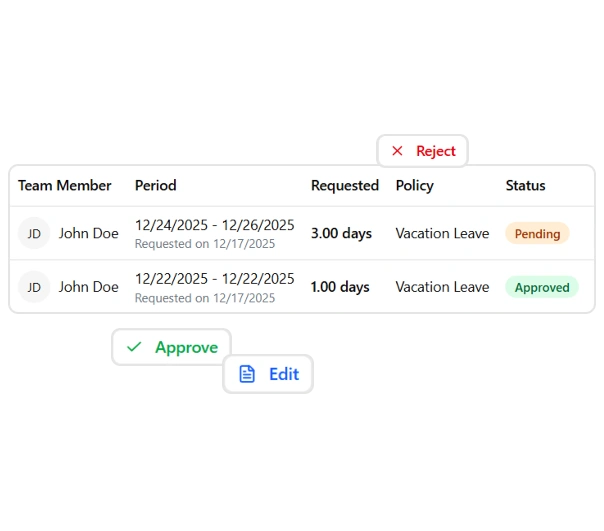This screenshot has width=604, height=531.
Task: Click the checkmark icon on Approve
Action: click(x=134, y=347)
